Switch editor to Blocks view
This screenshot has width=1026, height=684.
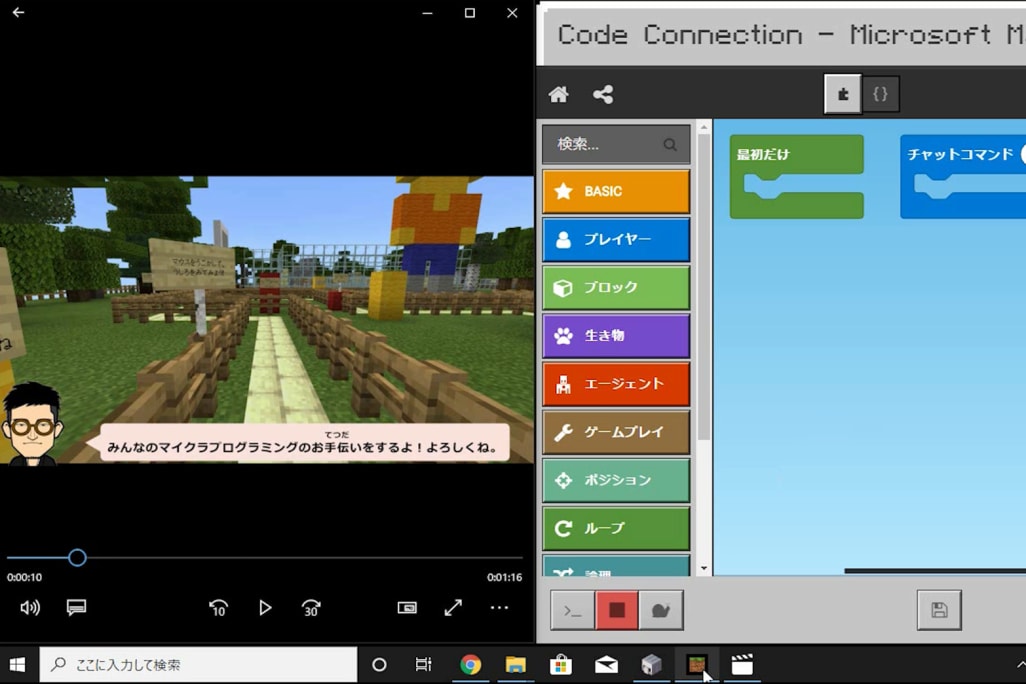(843, 94)
